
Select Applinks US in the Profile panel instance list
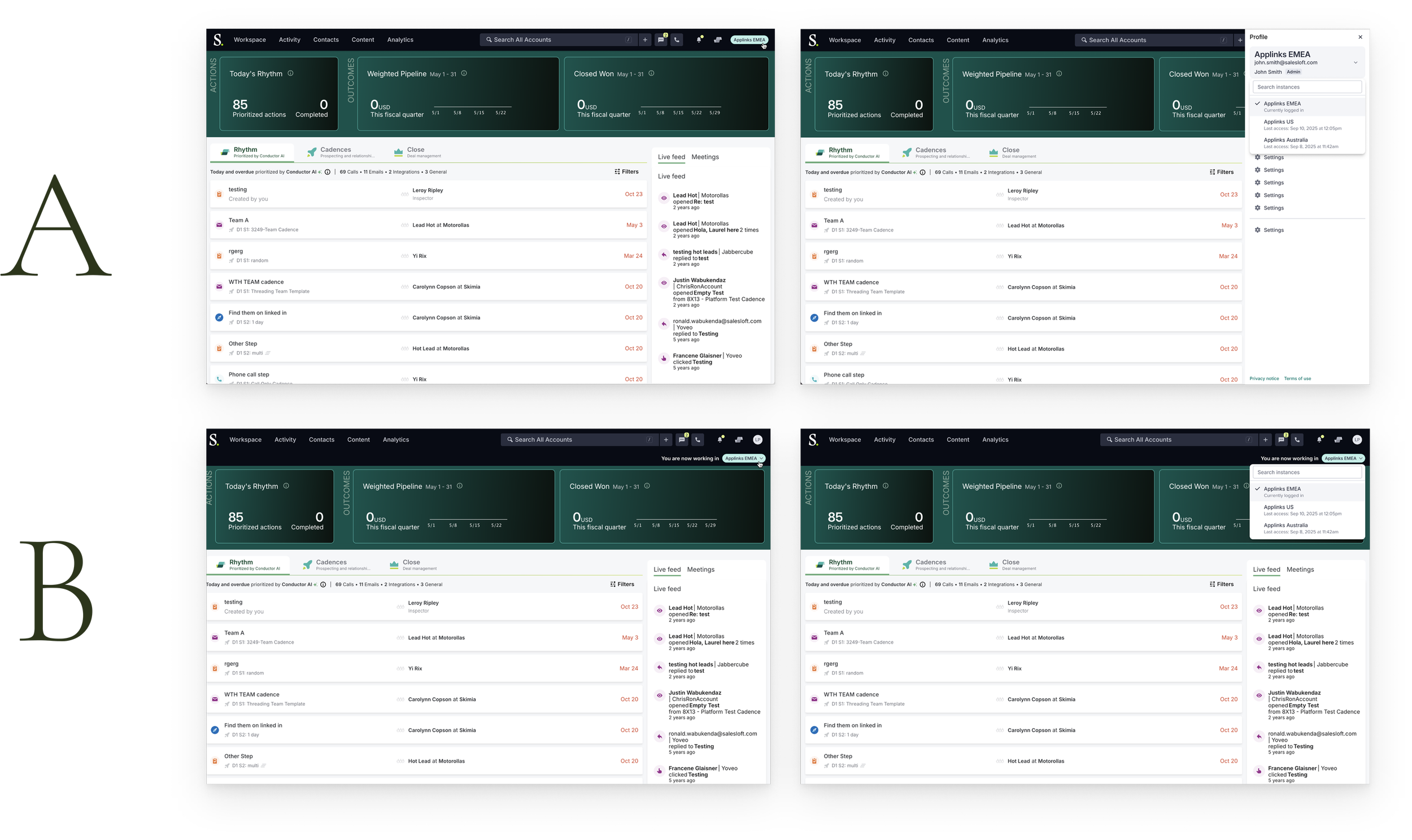(1307, 125)
